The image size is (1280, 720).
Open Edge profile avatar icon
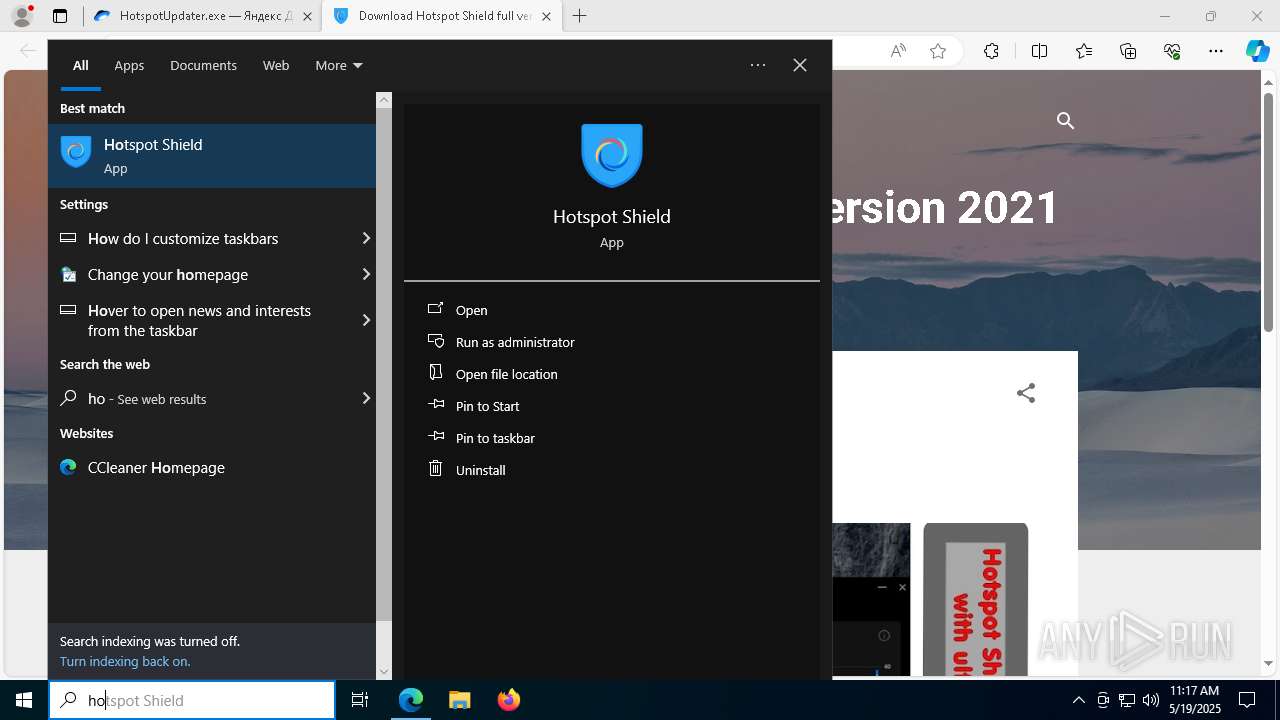point(22,16)
